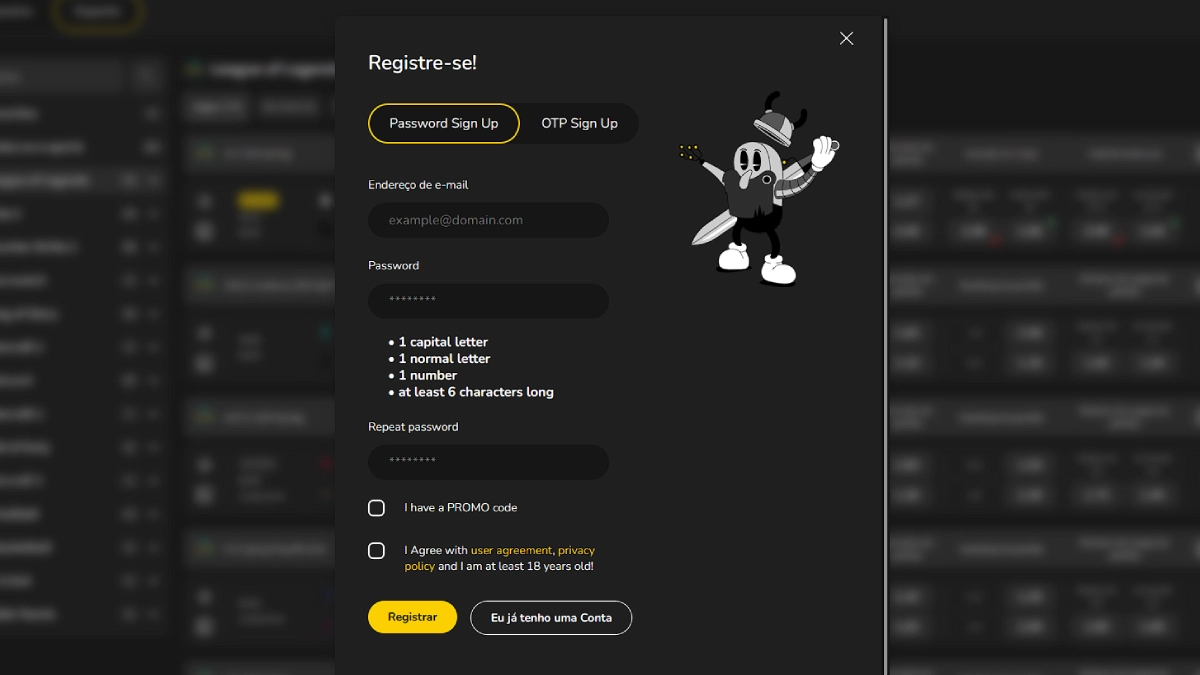Close the Registre-se dialog with the X
The height and width of the screenshot is (675, 1200).
(846, 38)
